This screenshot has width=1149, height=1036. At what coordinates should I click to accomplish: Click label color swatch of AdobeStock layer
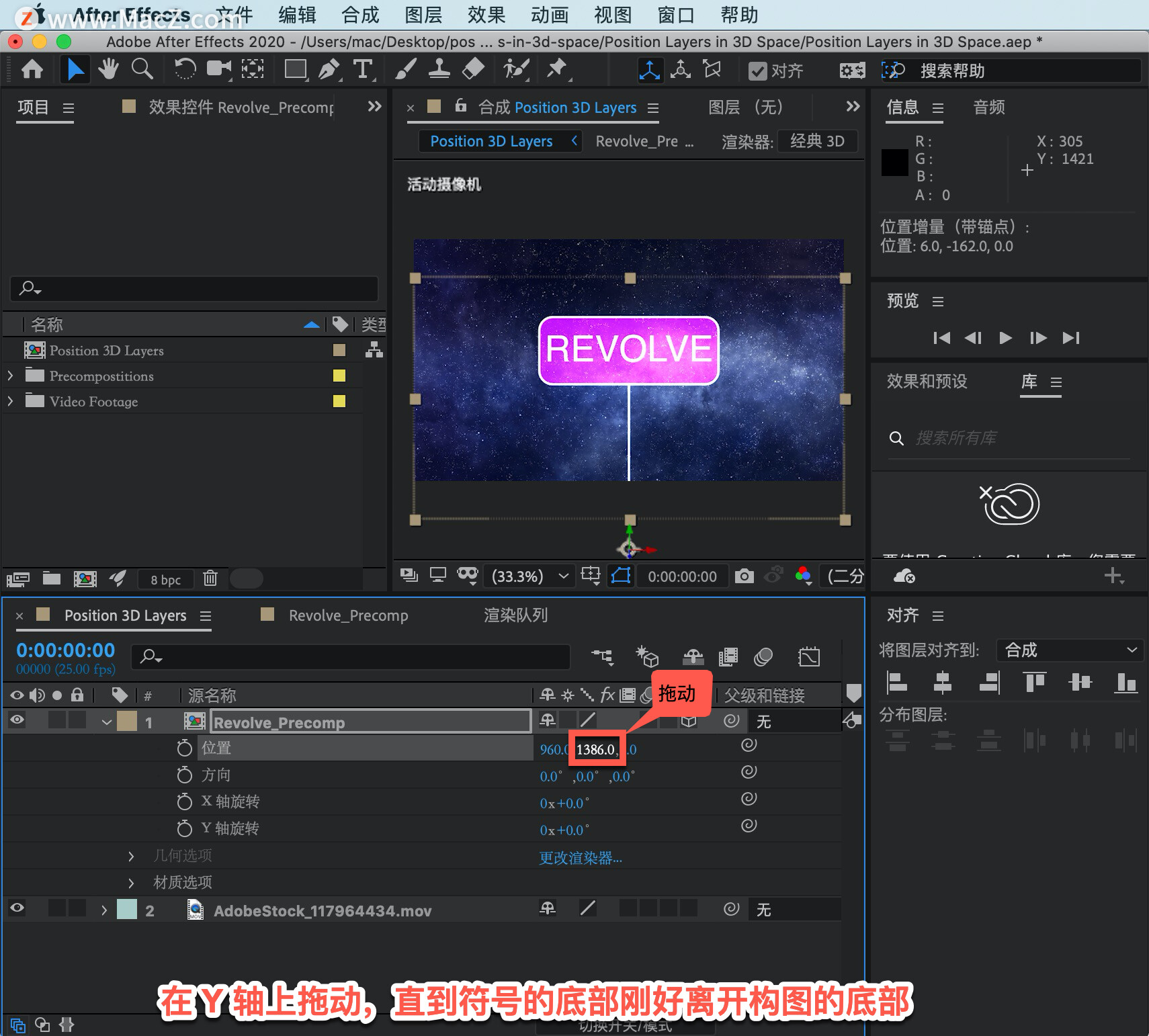pyautogui.click(x=126, y=910)
